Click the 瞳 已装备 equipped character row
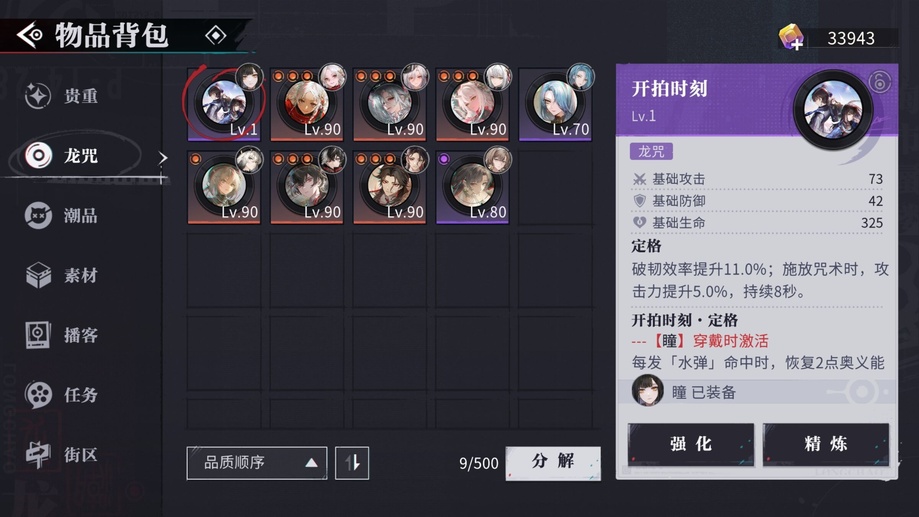The width and height of the screenshot is (919, 517). tap(757, 391)
